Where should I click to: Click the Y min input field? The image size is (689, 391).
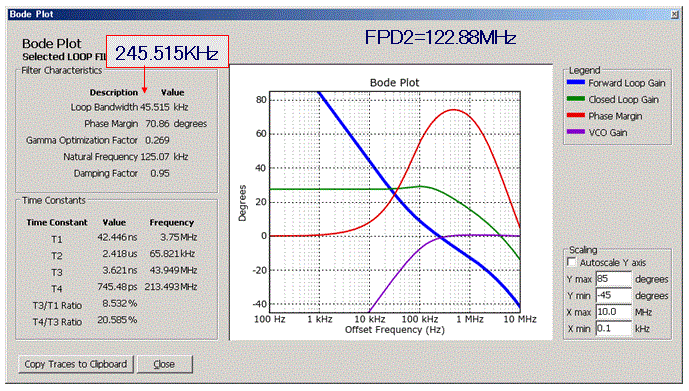tap(613, 295)
